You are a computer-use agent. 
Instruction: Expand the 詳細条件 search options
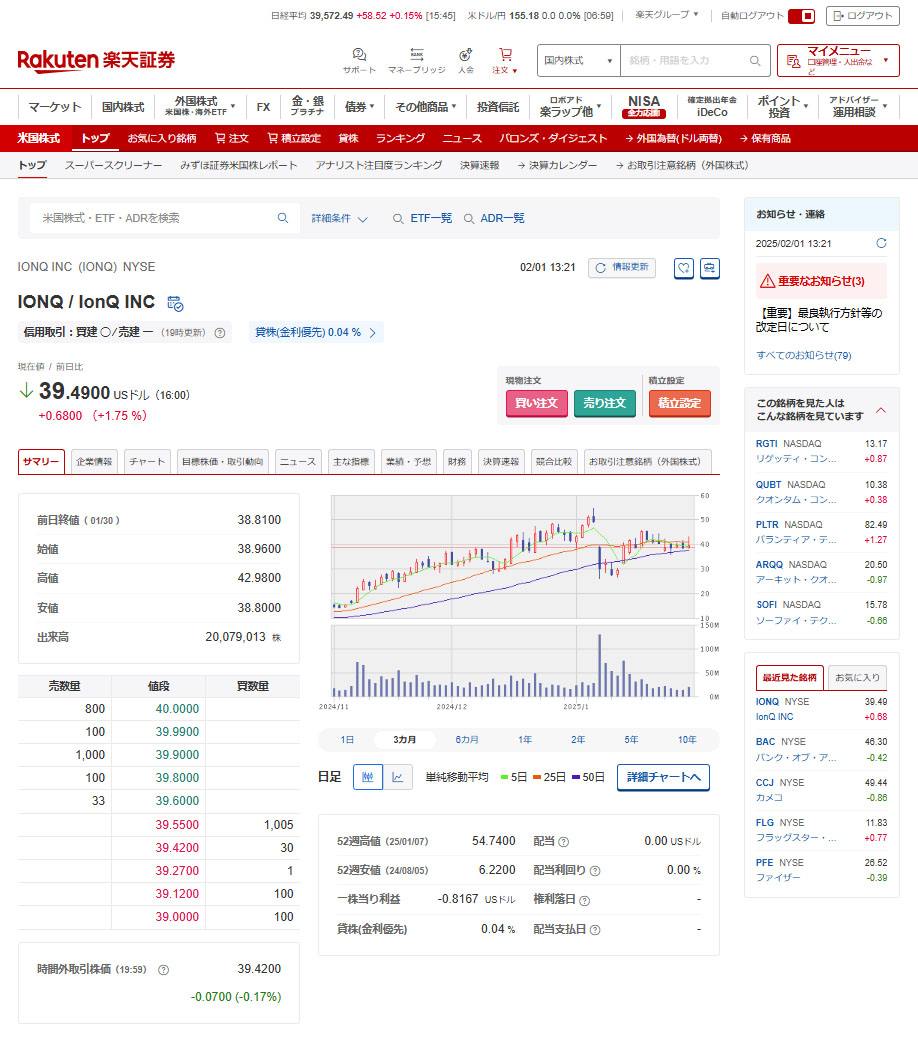tap(340, 218)
